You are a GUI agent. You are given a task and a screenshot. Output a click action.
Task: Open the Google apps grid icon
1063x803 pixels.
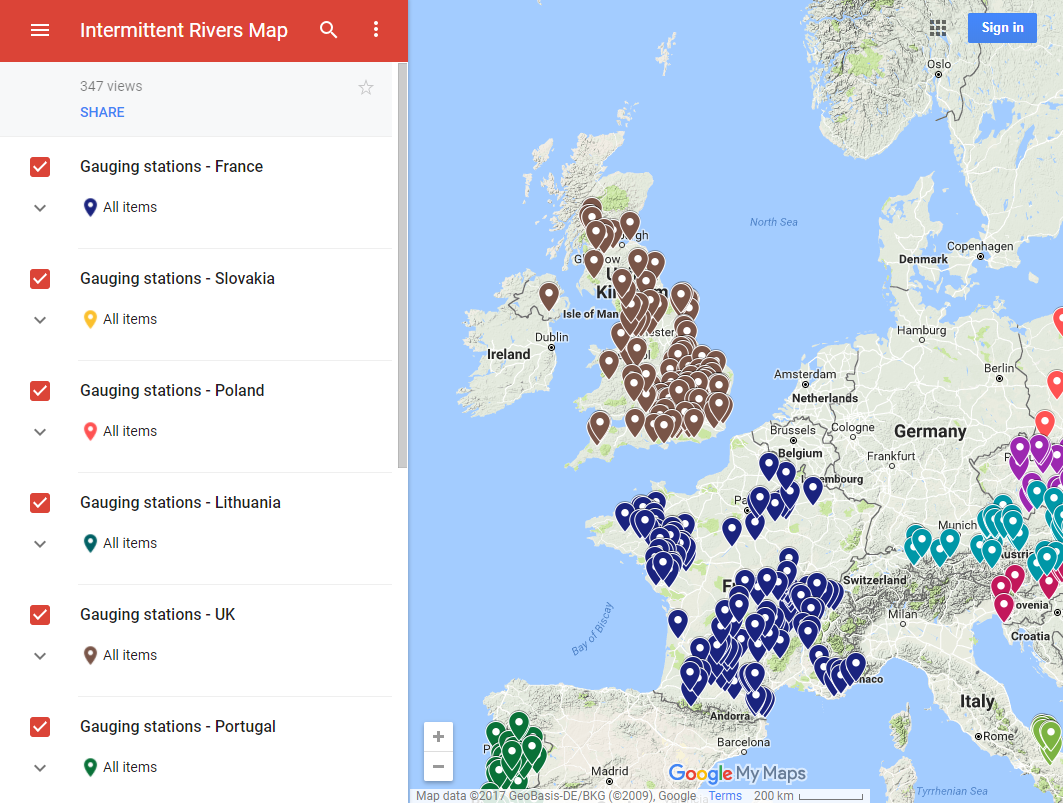(x=938, y=28)
